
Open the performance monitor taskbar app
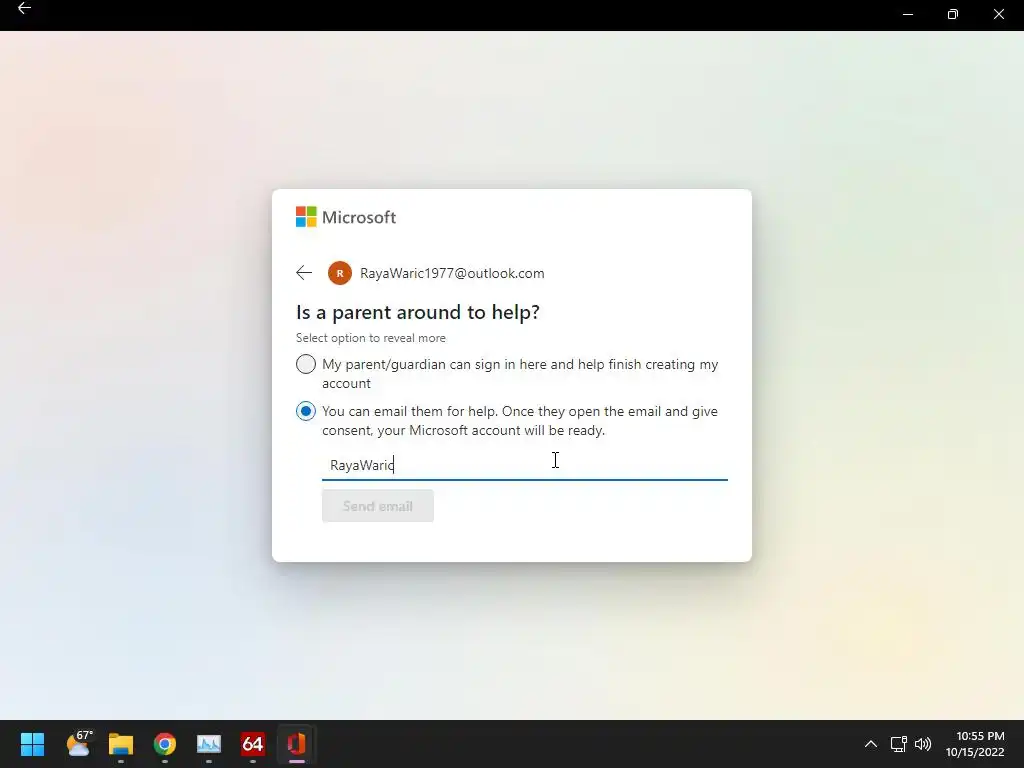[x=209, y=744]
